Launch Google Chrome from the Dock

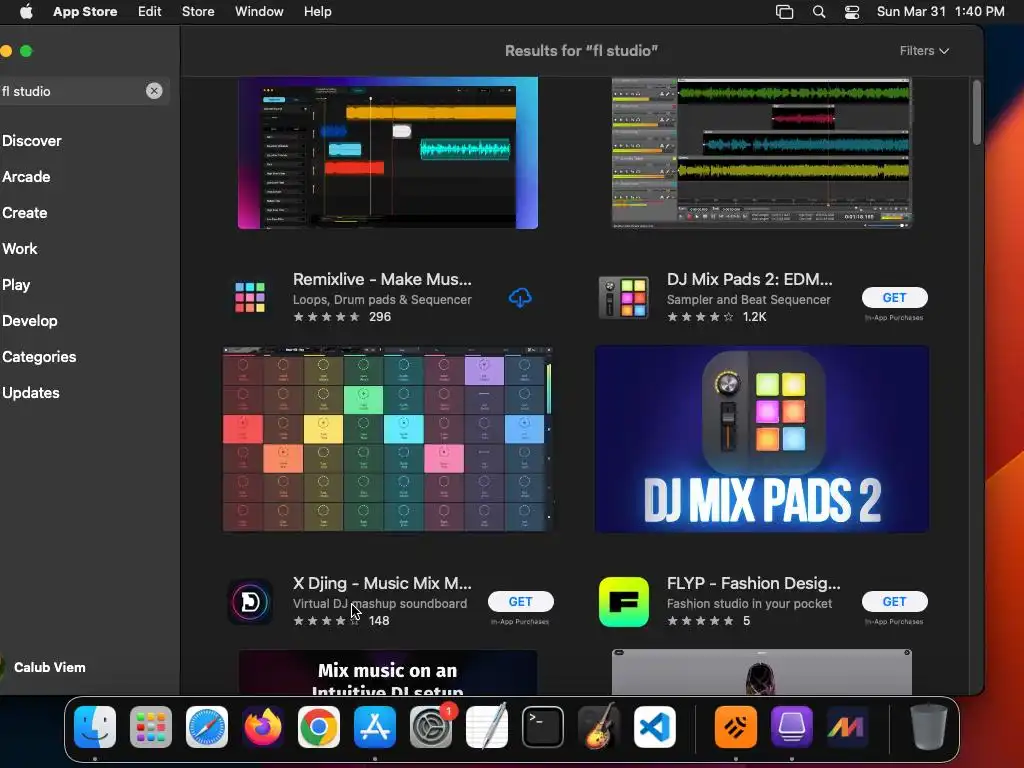point(319,727)
